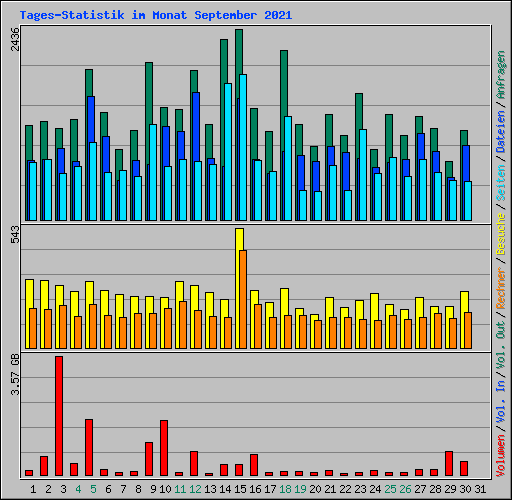Click the cyan pages bar for day 23
This screenshot has width=512, height=500.
[x=363, y=175]
